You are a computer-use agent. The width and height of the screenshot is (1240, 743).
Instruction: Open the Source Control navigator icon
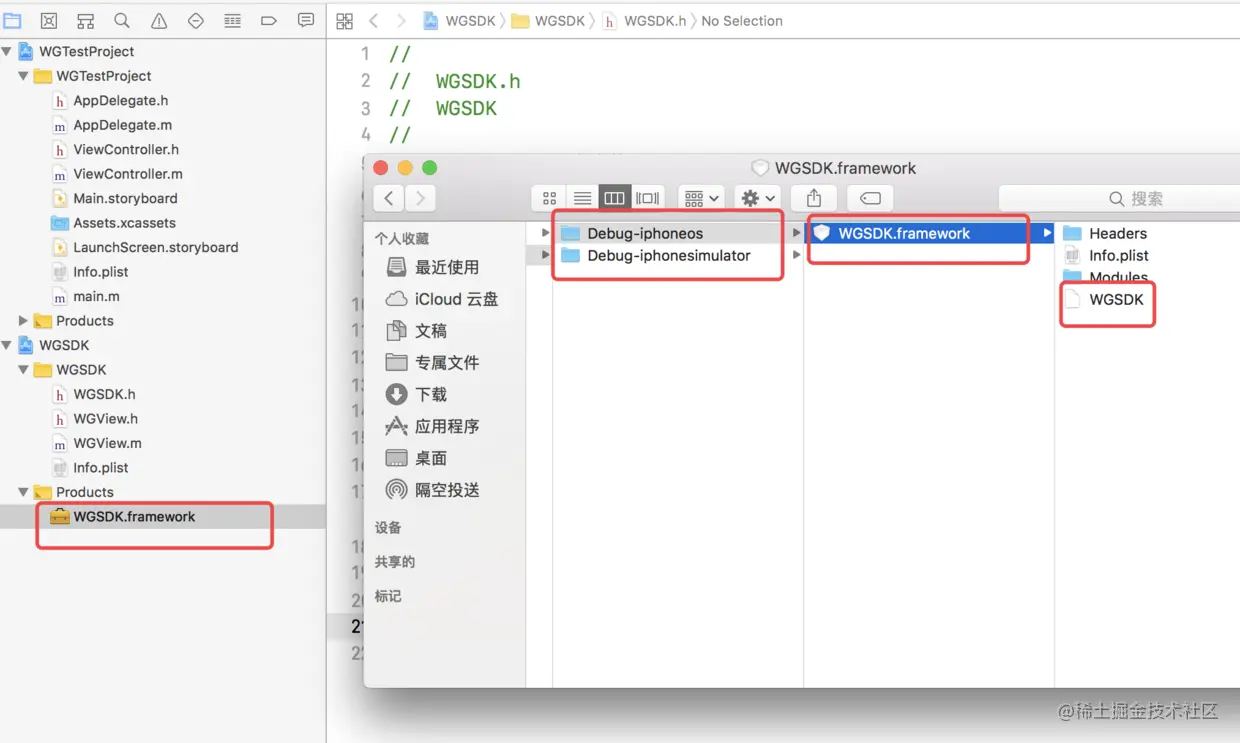(x=49, y=20)
